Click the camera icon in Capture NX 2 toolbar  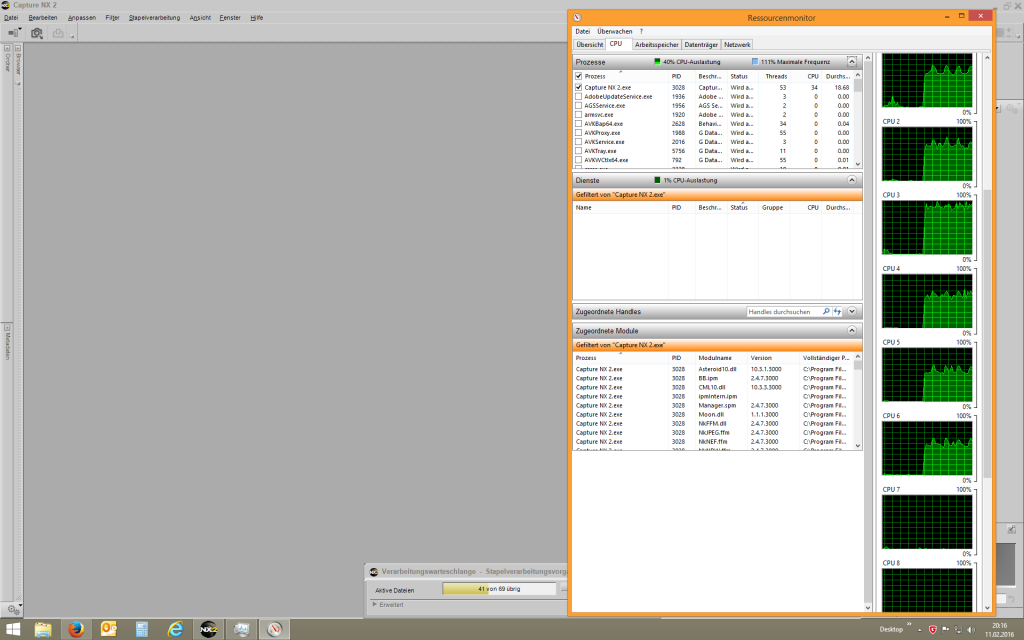(x=37, y=33)
